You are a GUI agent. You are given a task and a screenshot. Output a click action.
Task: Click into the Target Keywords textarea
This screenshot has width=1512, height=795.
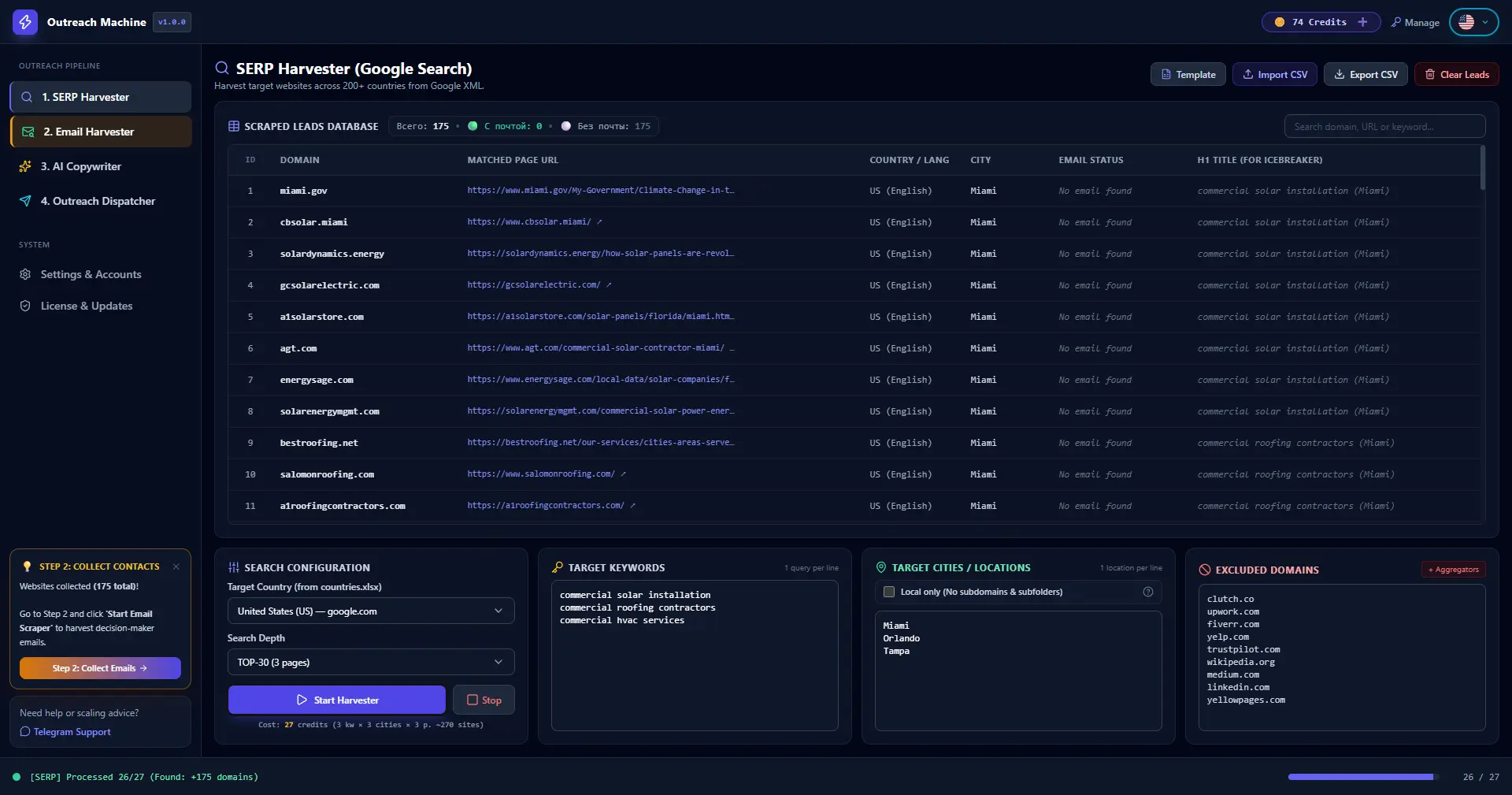point(695,656)
